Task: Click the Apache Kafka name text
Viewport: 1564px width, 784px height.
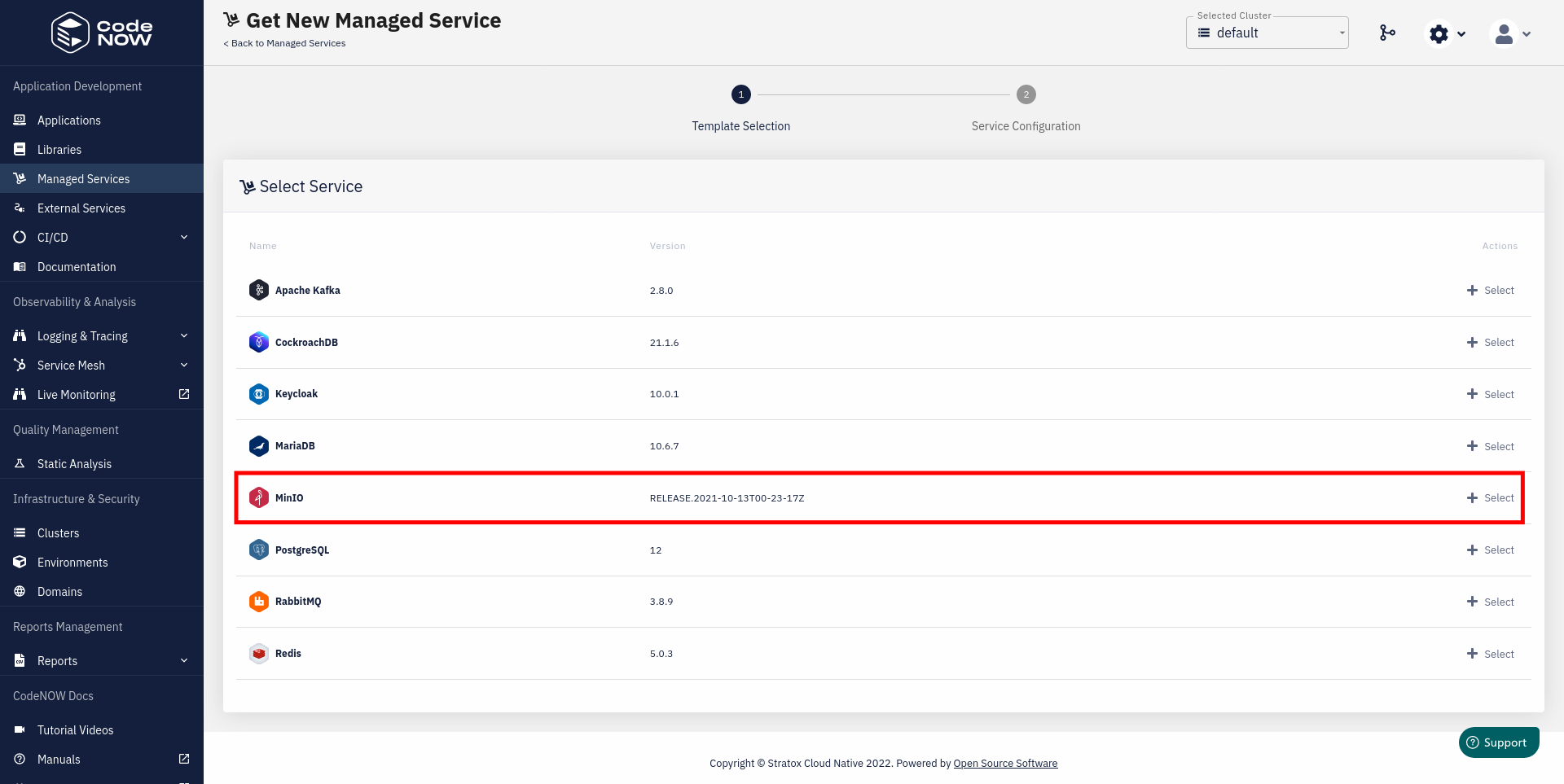Action: 308,290
